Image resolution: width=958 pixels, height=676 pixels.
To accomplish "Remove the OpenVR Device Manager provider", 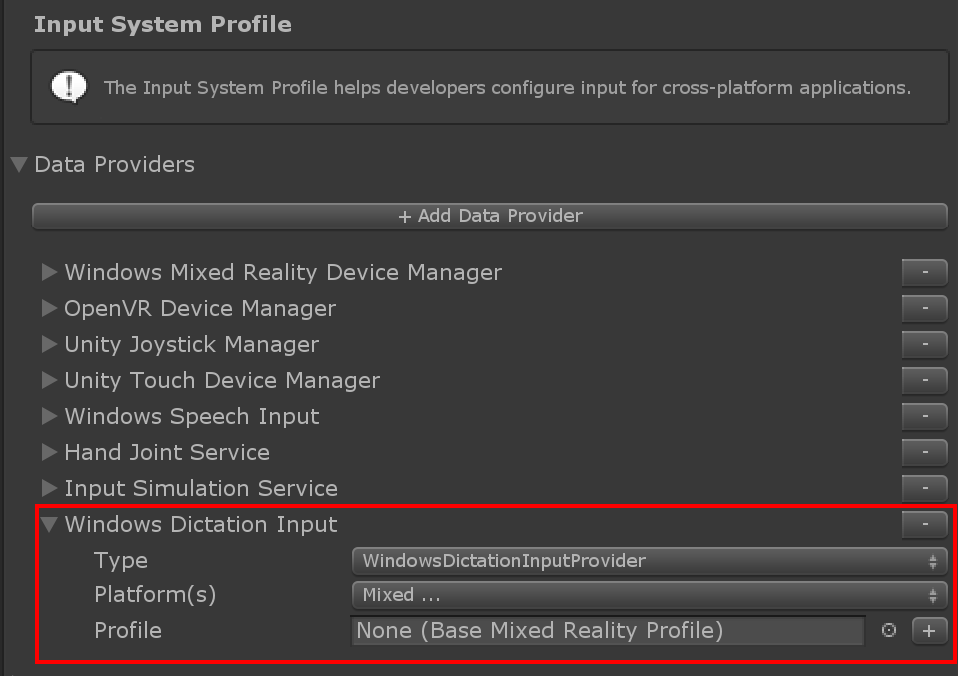I will coord(924,308).
